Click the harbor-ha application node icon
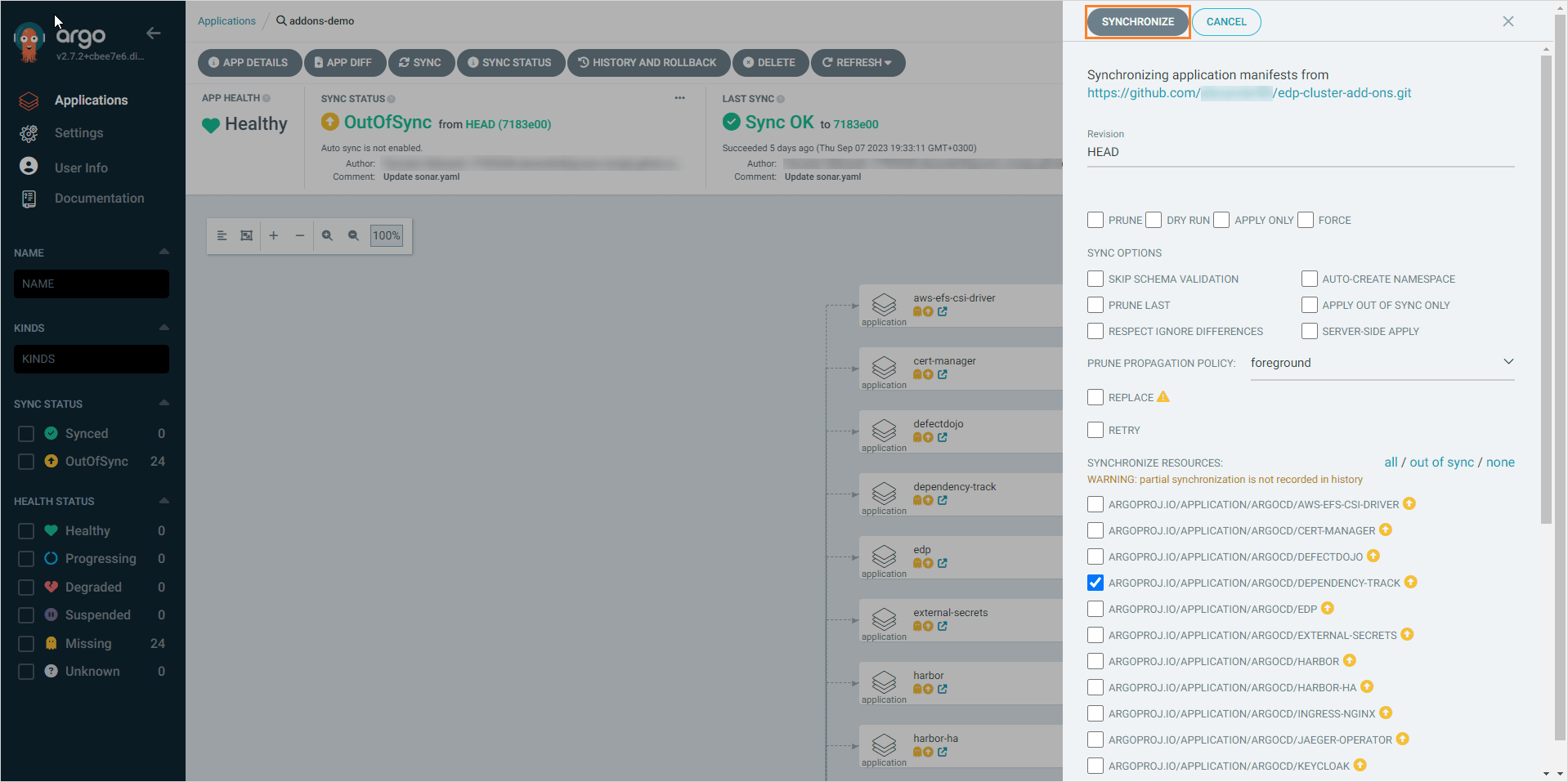Viewport: 1568px width, 782px height. tap(884, 744)
